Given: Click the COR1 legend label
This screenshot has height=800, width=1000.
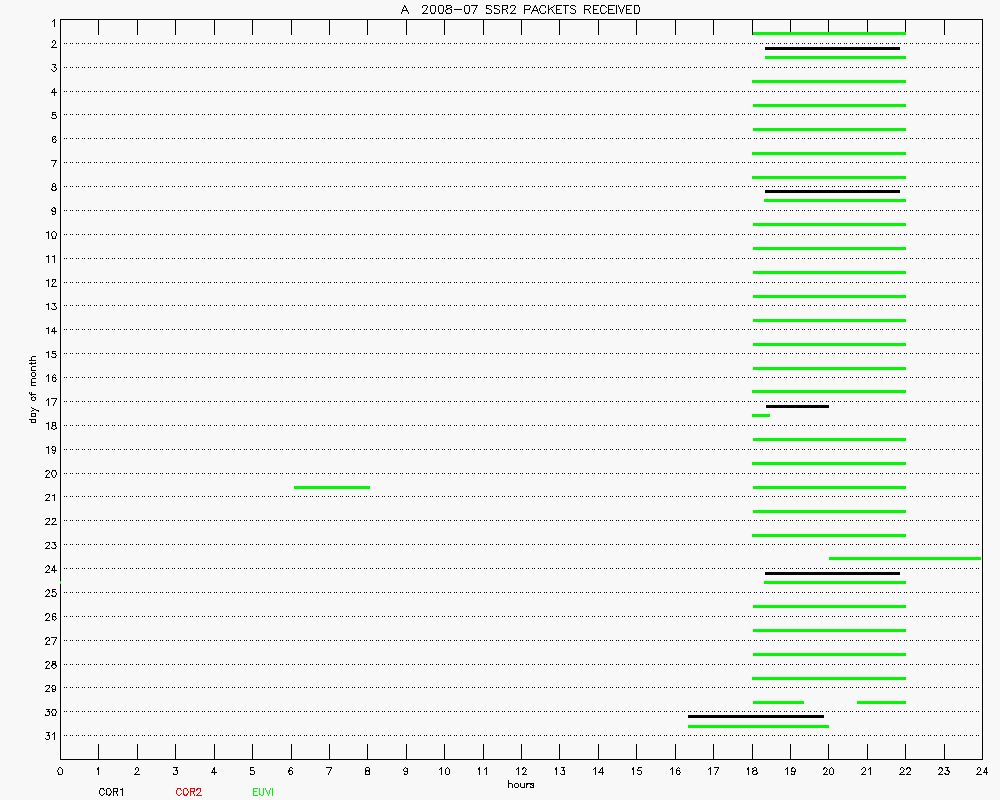Looking at the screenshot, I should pyautogui.click(x=111, y=792).
